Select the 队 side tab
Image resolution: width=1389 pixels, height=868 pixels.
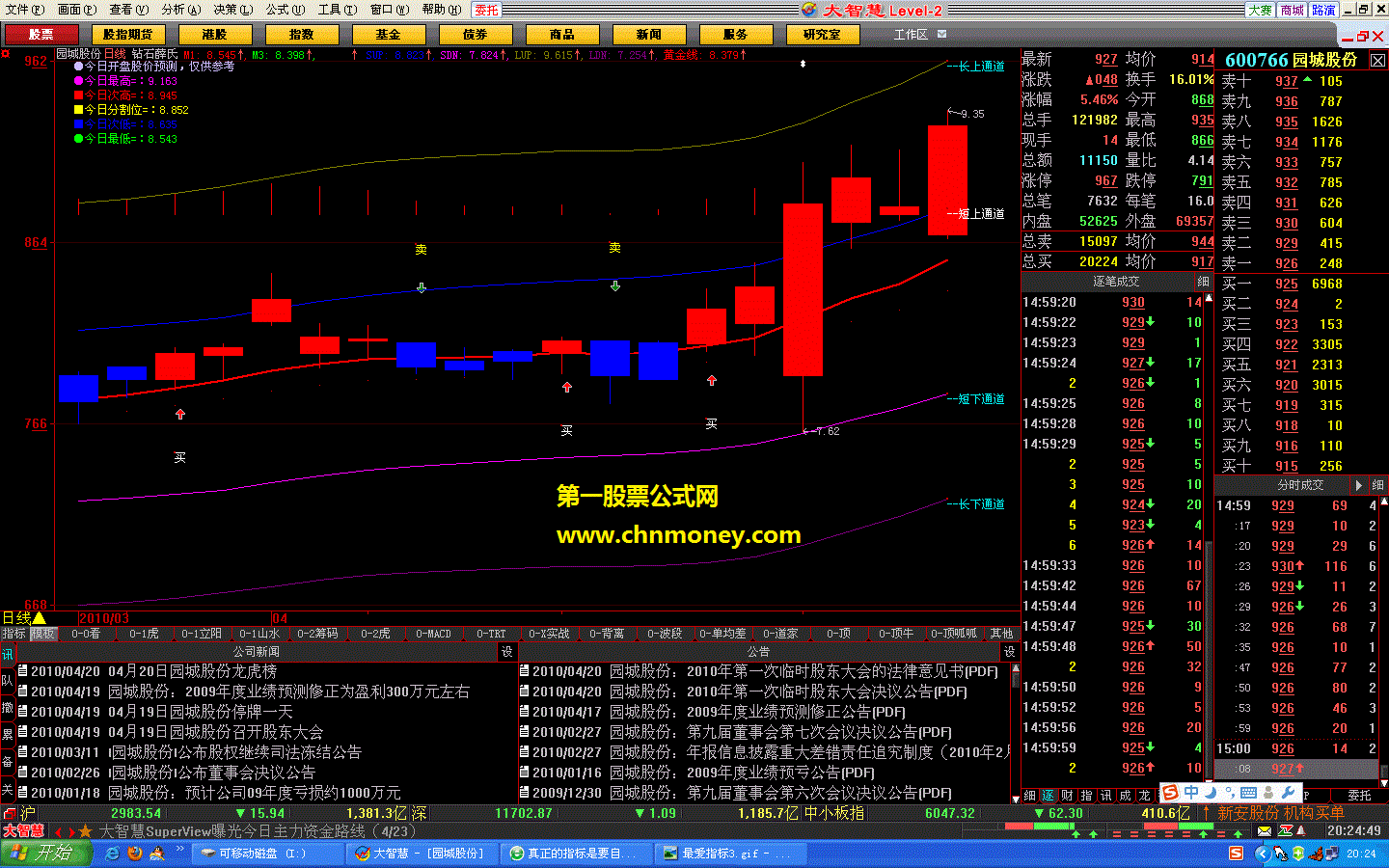click(x=8, y=681)
